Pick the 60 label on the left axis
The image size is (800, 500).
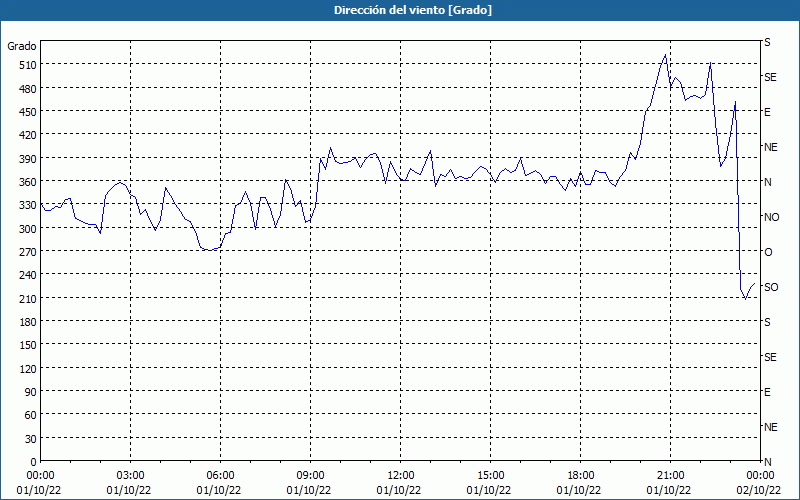[31, 415]
